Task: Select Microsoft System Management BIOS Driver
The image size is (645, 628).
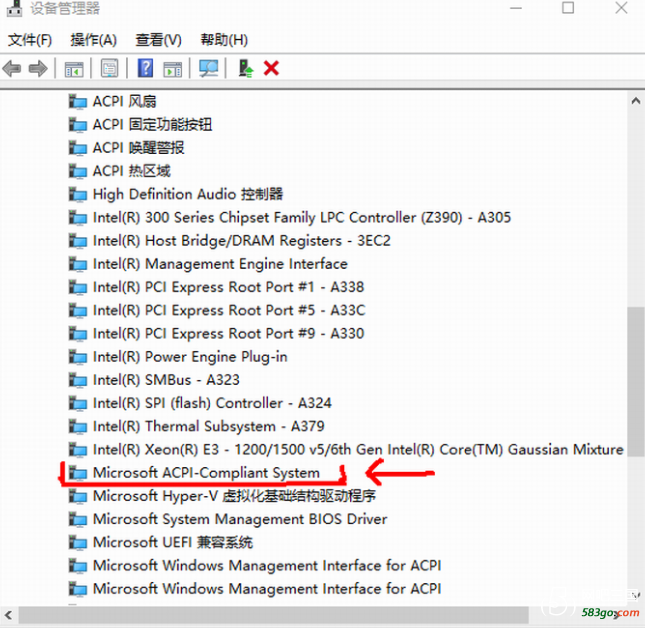Action: click(x=240, y=519)
